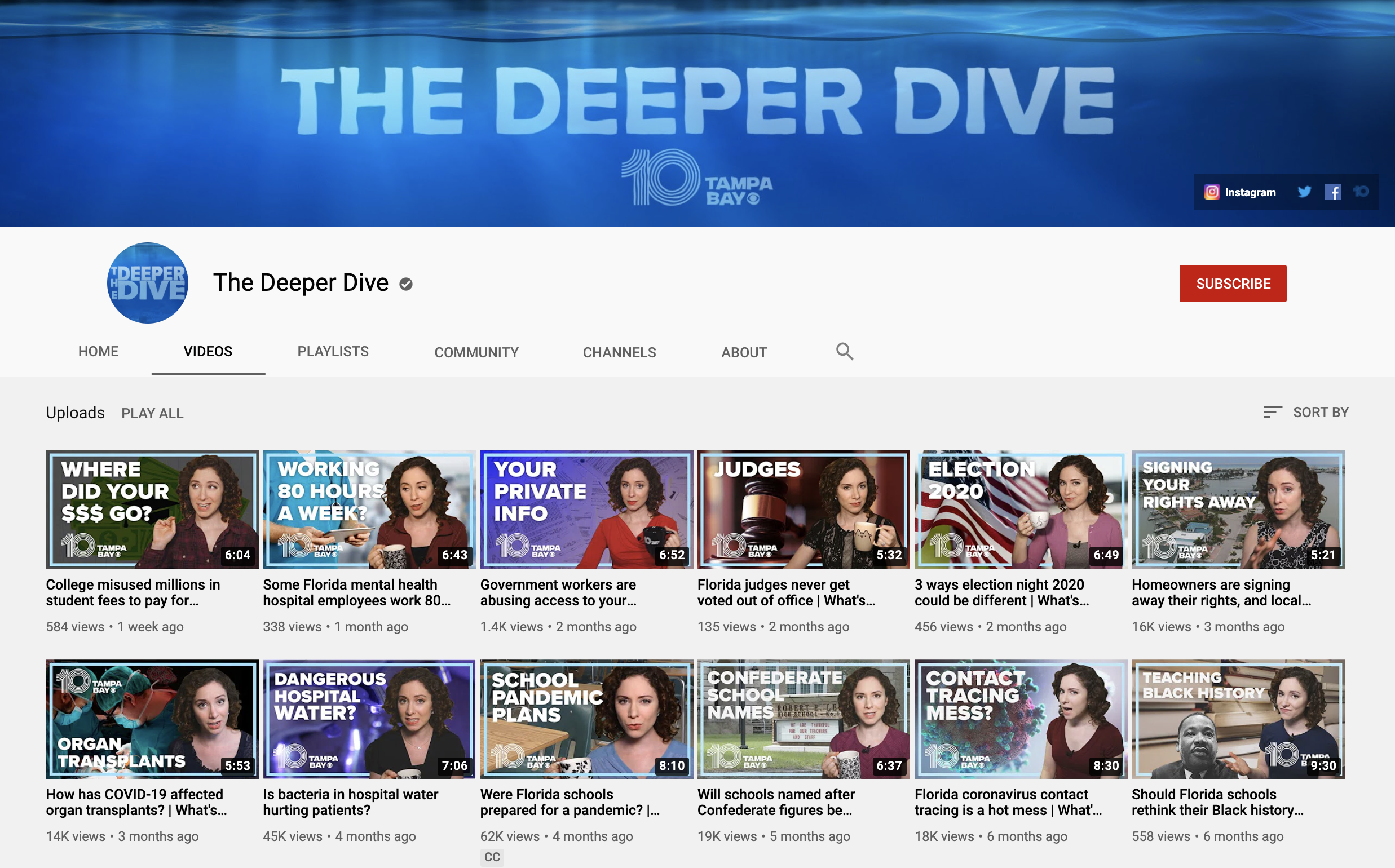Screen dimensions: 1395x868
Task: Open the Teaching Black History thumbnail
Action: coord(1238,719)
